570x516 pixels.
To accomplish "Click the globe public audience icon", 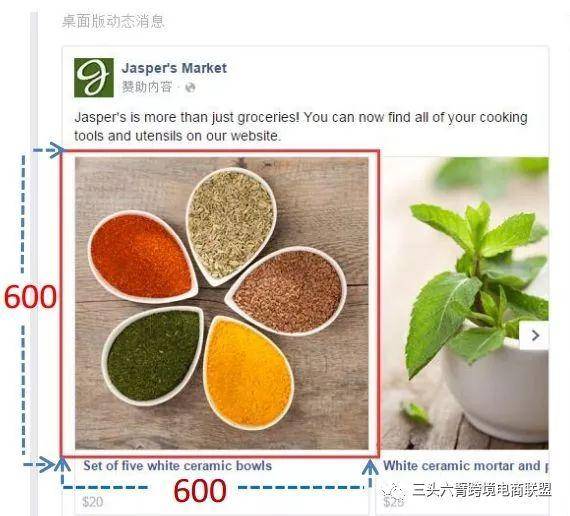I will pos(190,88).
